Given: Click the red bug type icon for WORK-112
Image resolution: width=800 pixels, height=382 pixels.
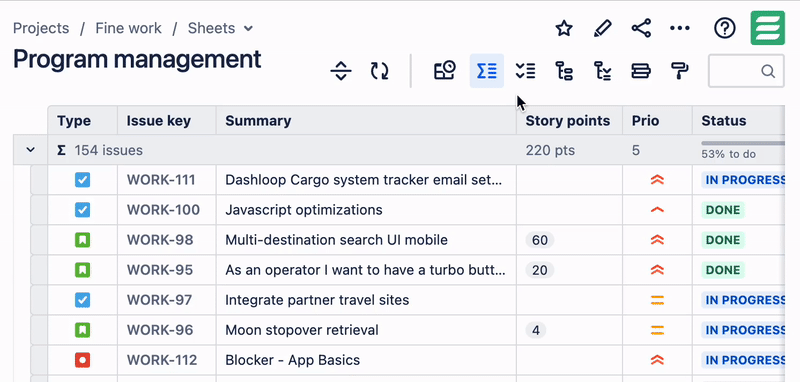Looking at the screenshot, I should 82,360.
